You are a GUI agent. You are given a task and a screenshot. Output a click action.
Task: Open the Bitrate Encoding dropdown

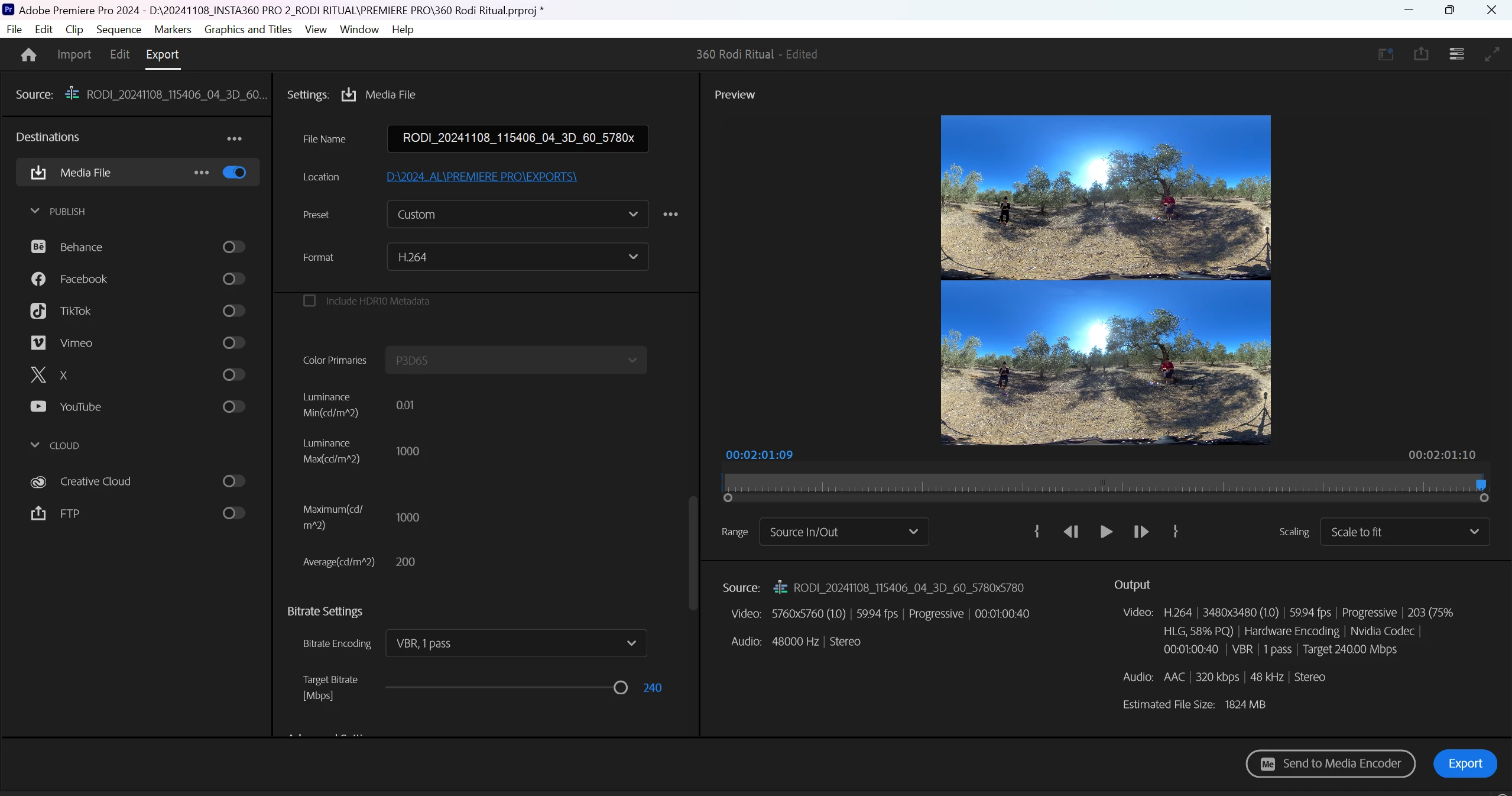516,643
